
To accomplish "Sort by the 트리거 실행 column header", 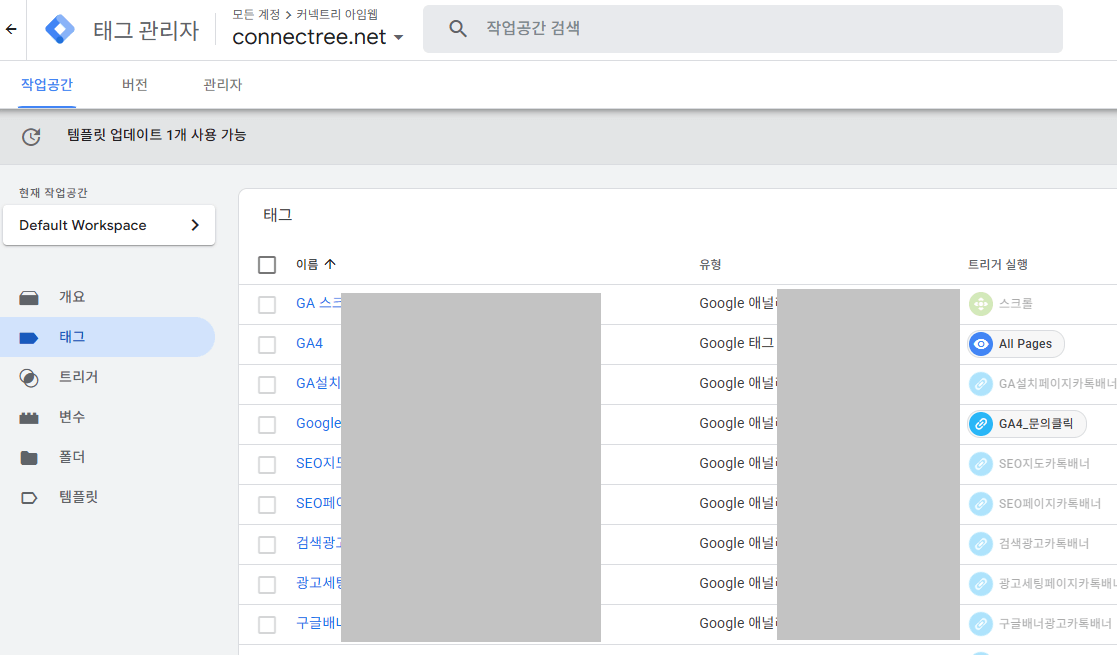I will tap(997, 264).
